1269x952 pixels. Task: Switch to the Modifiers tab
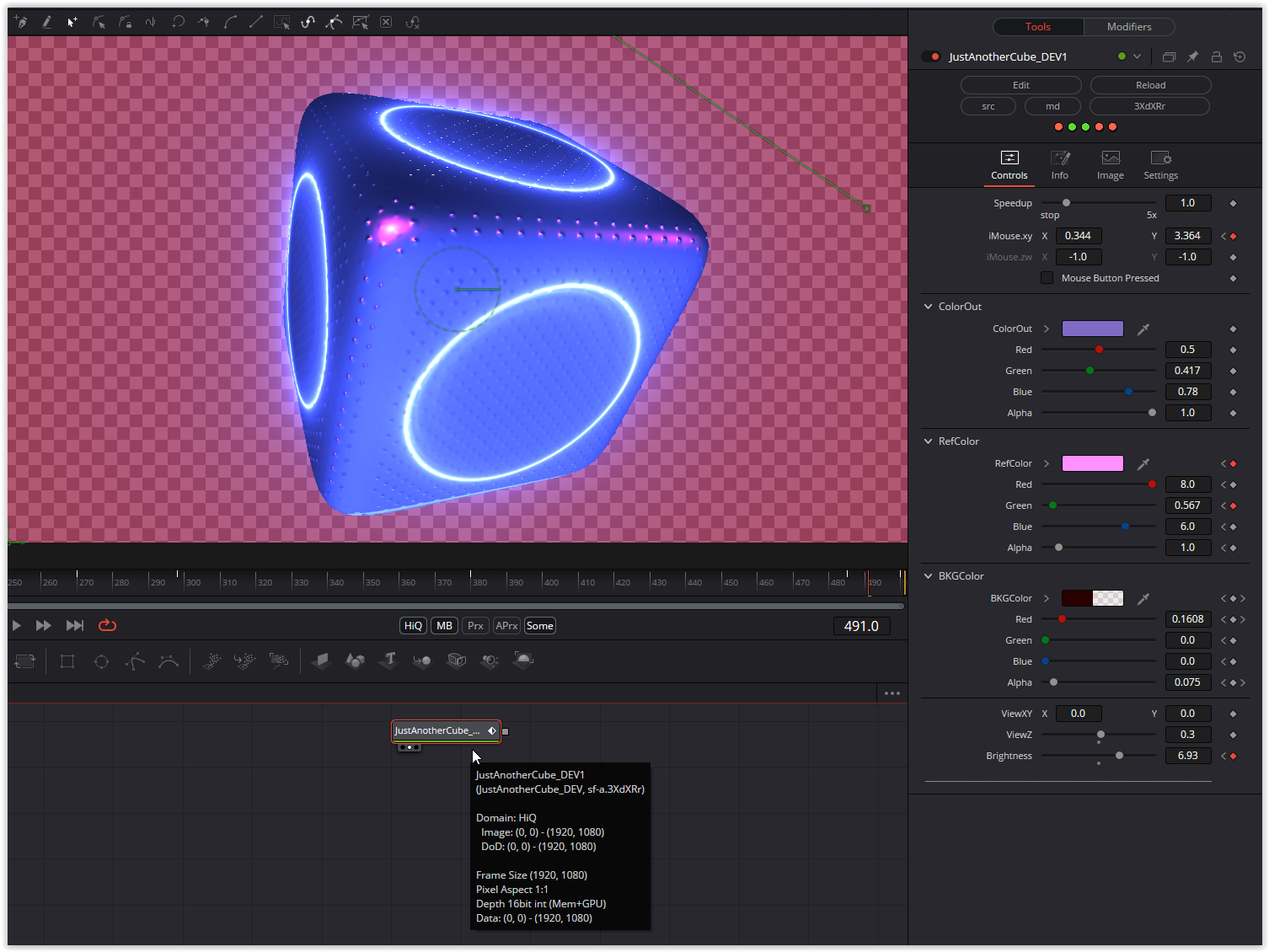(1129, 27)
